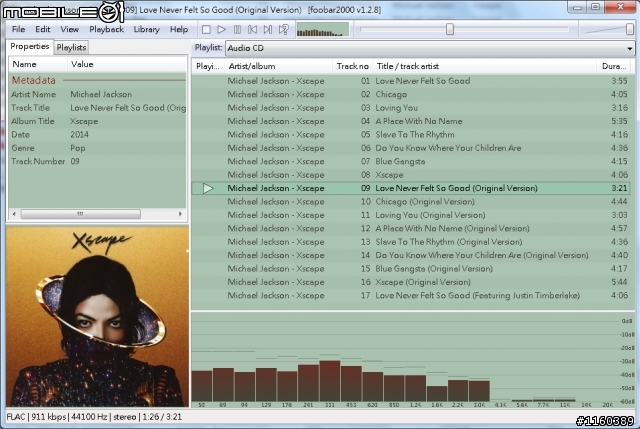Select track 07 Blue Gangsta
Screen dimensions: 640x429
[x=411, y=162]
